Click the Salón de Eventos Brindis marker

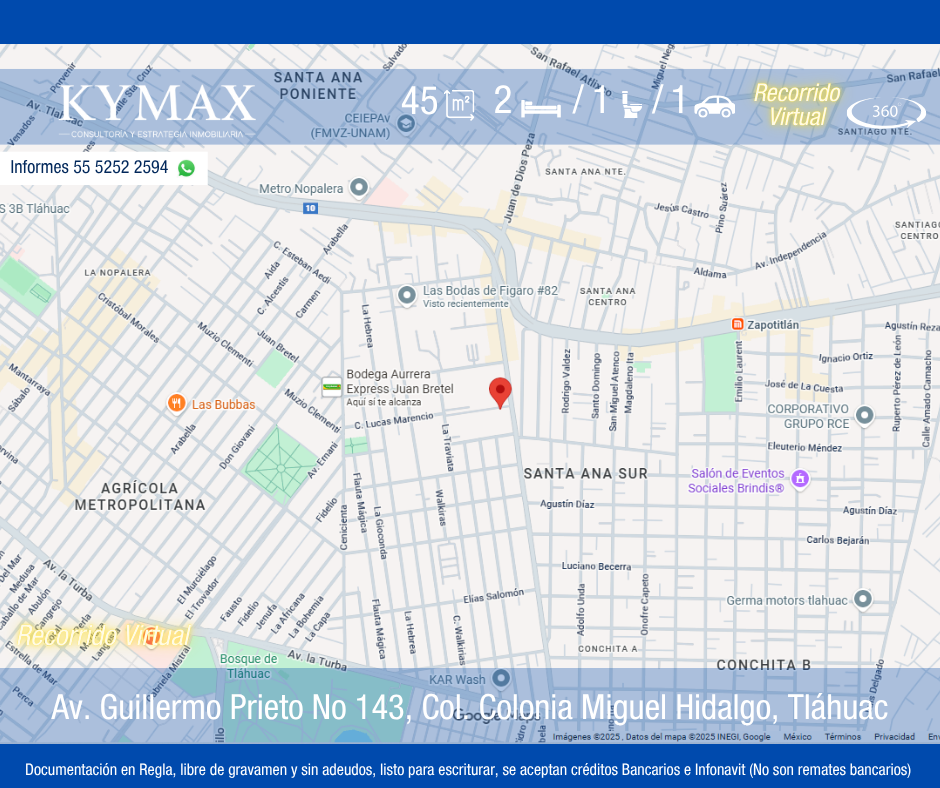[x=799, y=480]
